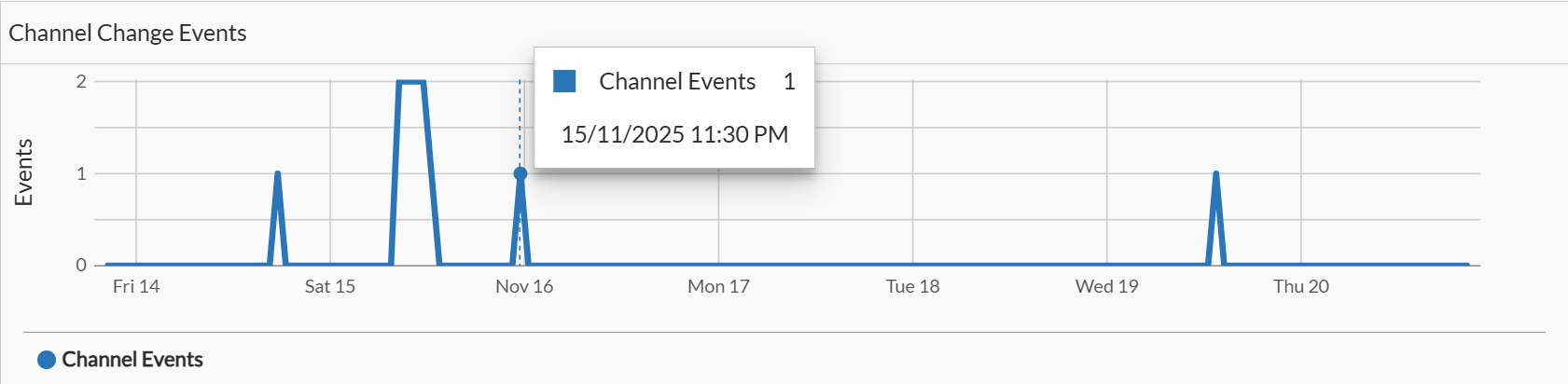1568x384 pixels.
Task: Click the flat two-event plateau after Sat 15
Action: coord(411,82)
